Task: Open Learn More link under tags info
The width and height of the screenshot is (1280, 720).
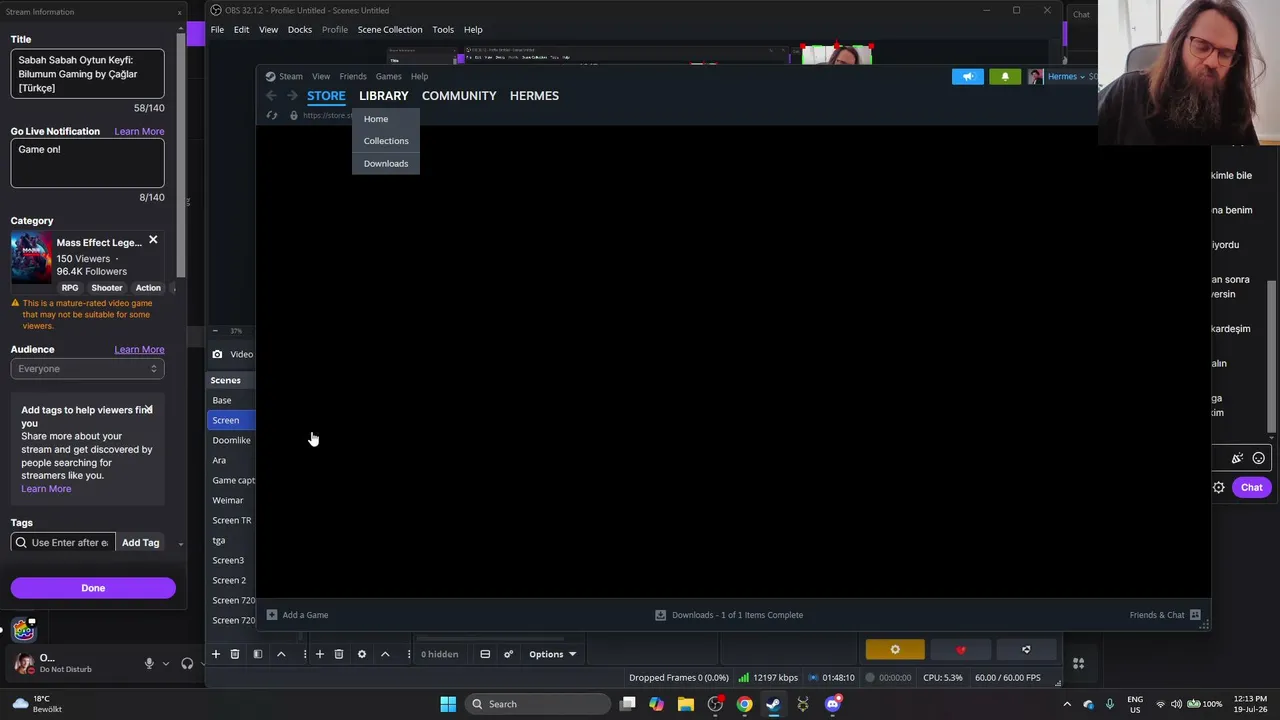Action: pyautogui.click(x=46, y=489)
